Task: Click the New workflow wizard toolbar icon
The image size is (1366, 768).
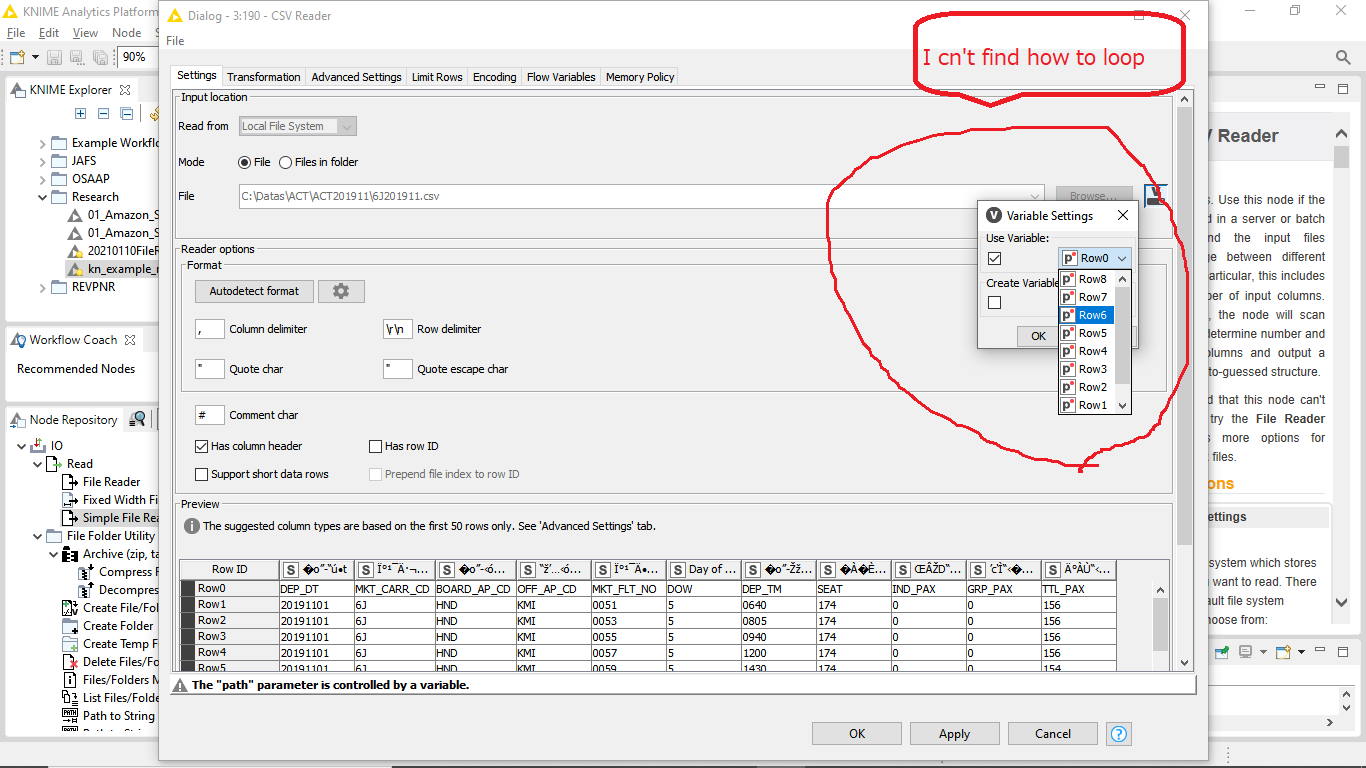Action: click(16, 58)
